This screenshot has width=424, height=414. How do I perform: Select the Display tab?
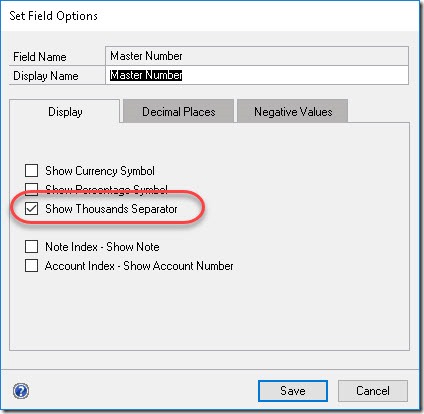[x=65, y=111]
